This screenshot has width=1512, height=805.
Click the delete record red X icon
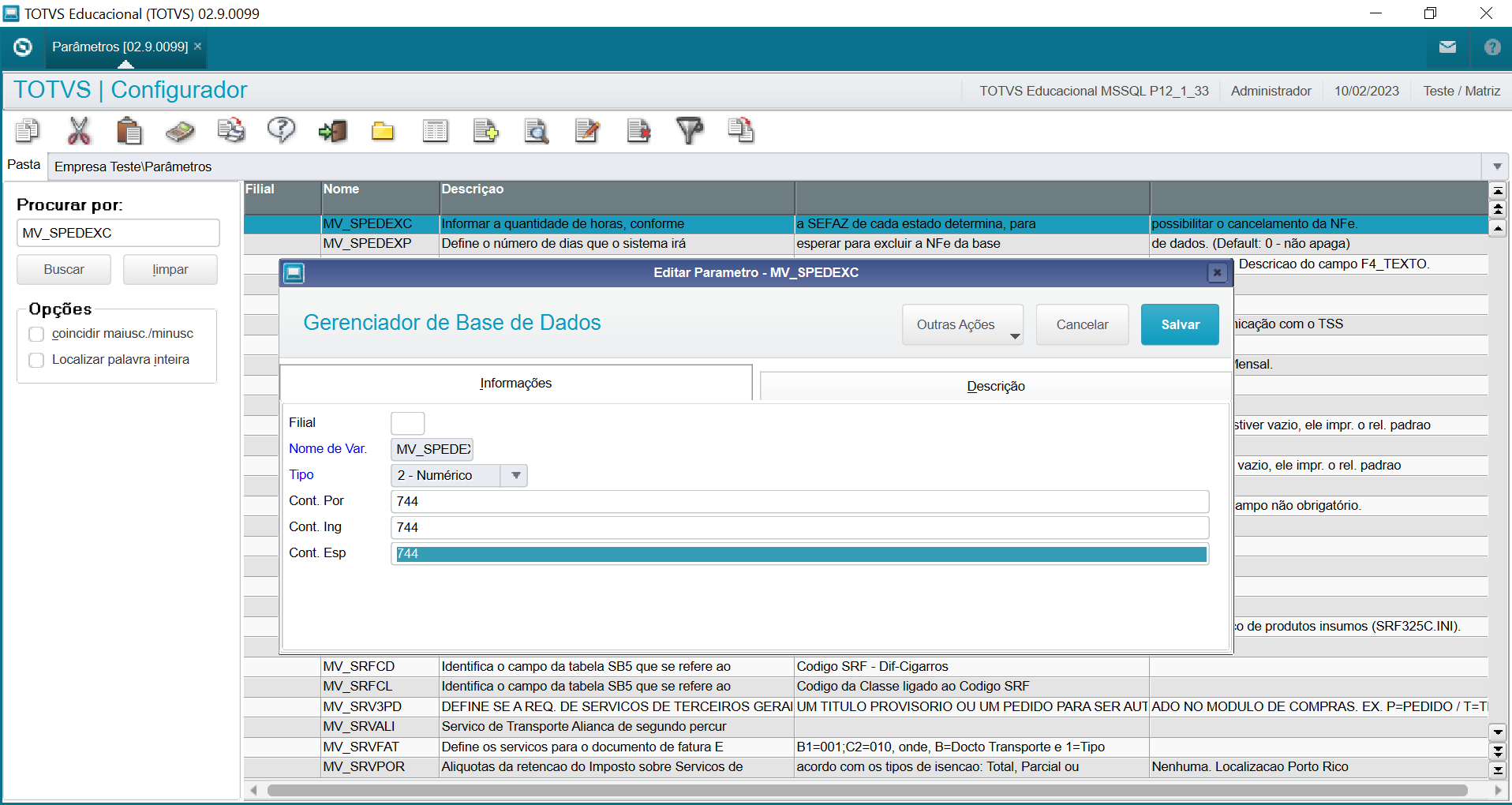tap(638, 130)
